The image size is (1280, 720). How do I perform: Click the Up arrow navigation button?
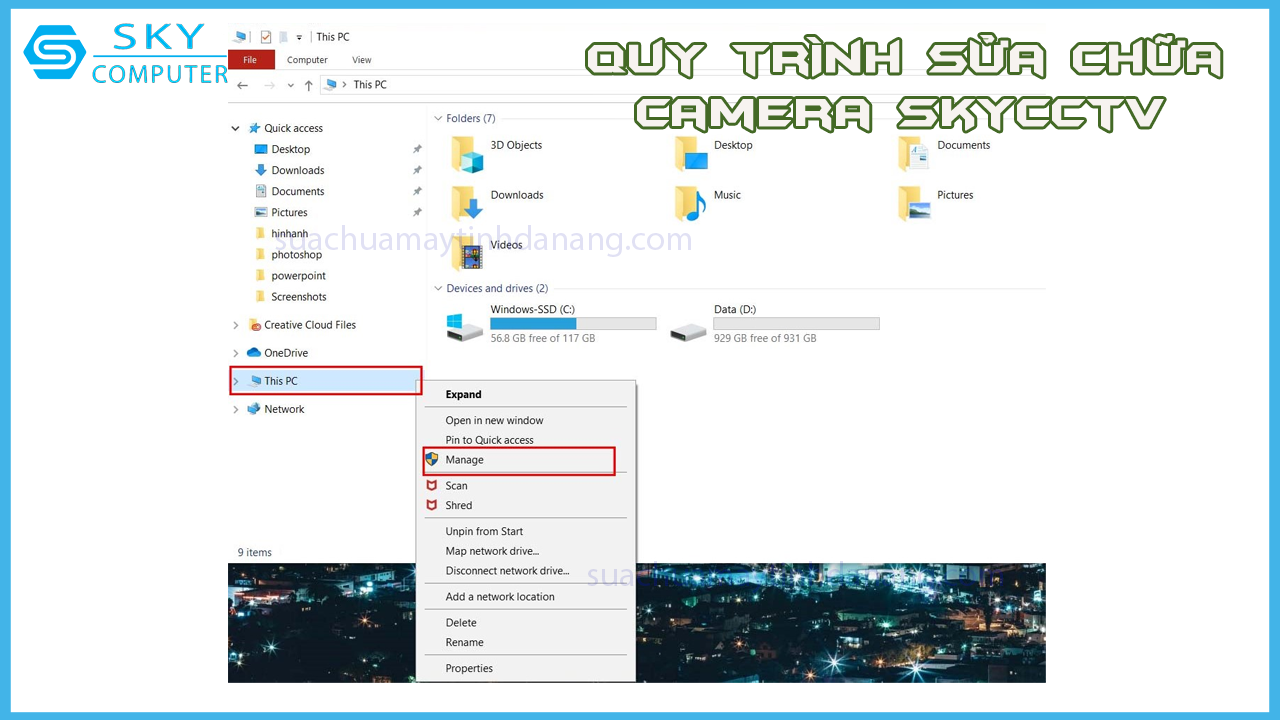(x=309, y=85)
